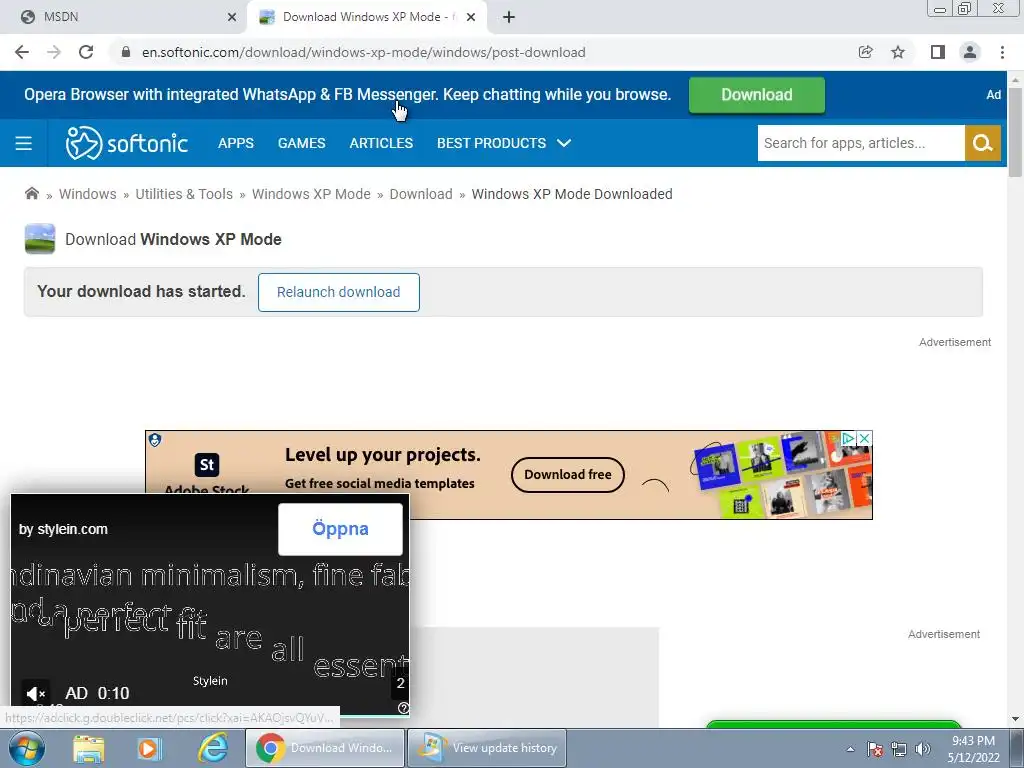Click Download free in Adobe Stock ad
Screen dimensions: 1024x768
(x=568, y=475)
